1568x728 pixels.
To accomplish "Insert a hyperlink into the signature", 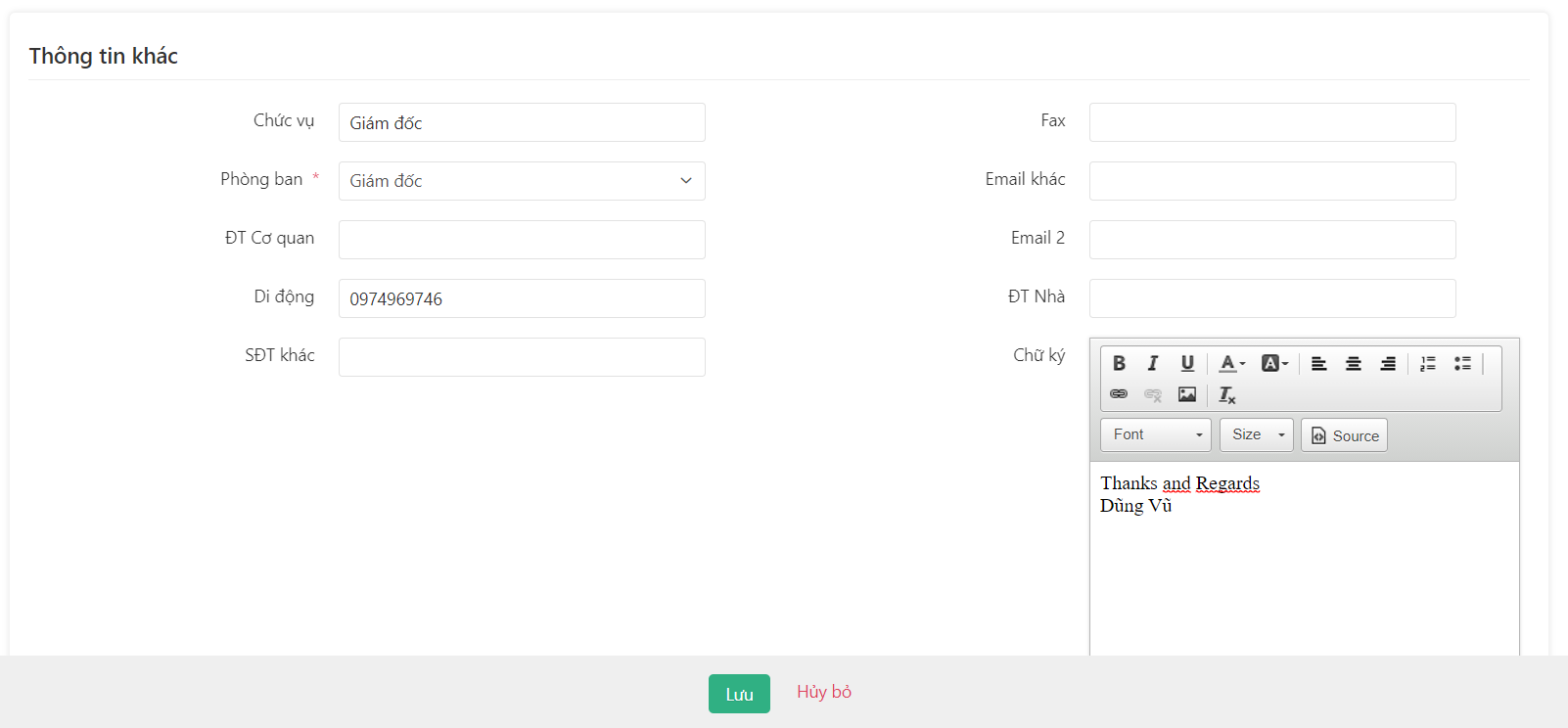I will pyautogui.click(x=1119, y=394).
